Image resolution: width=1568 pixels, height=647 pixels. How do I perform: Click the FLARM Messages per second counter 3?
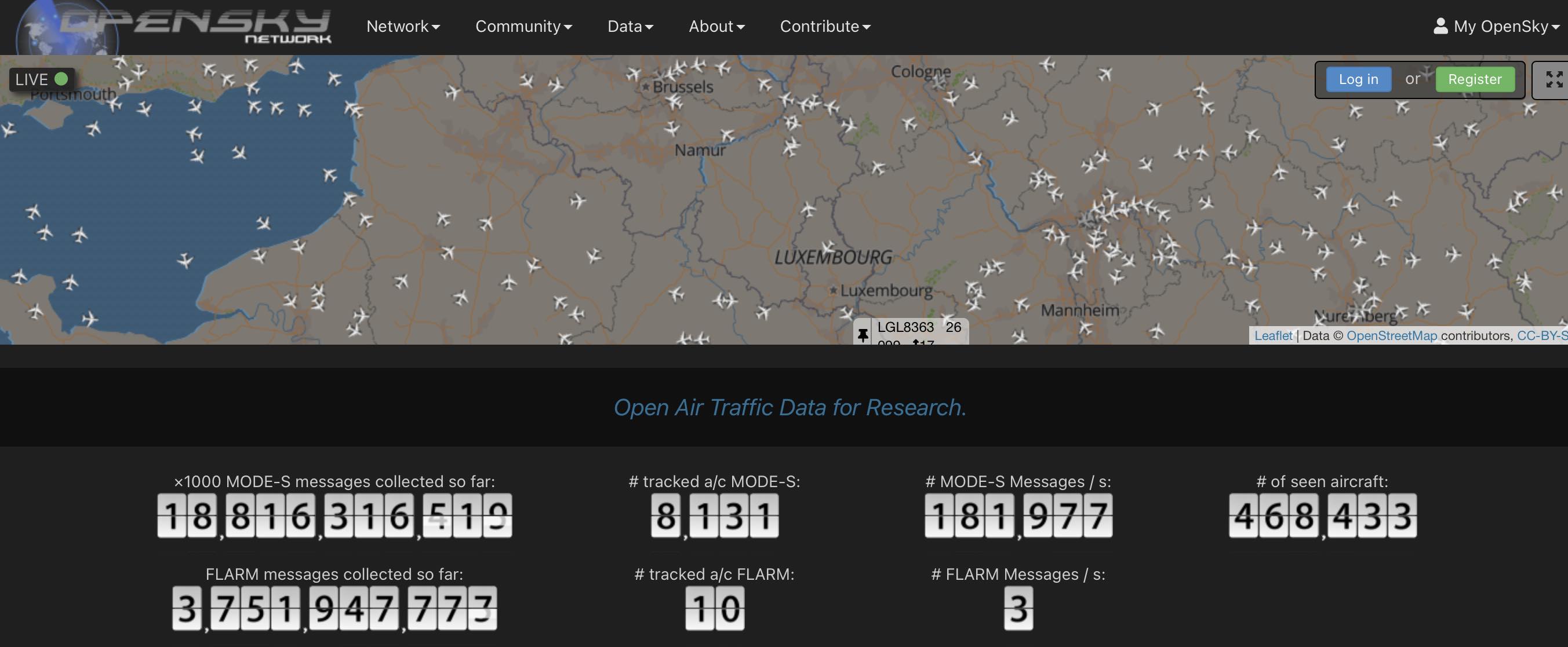point(1018,608)
